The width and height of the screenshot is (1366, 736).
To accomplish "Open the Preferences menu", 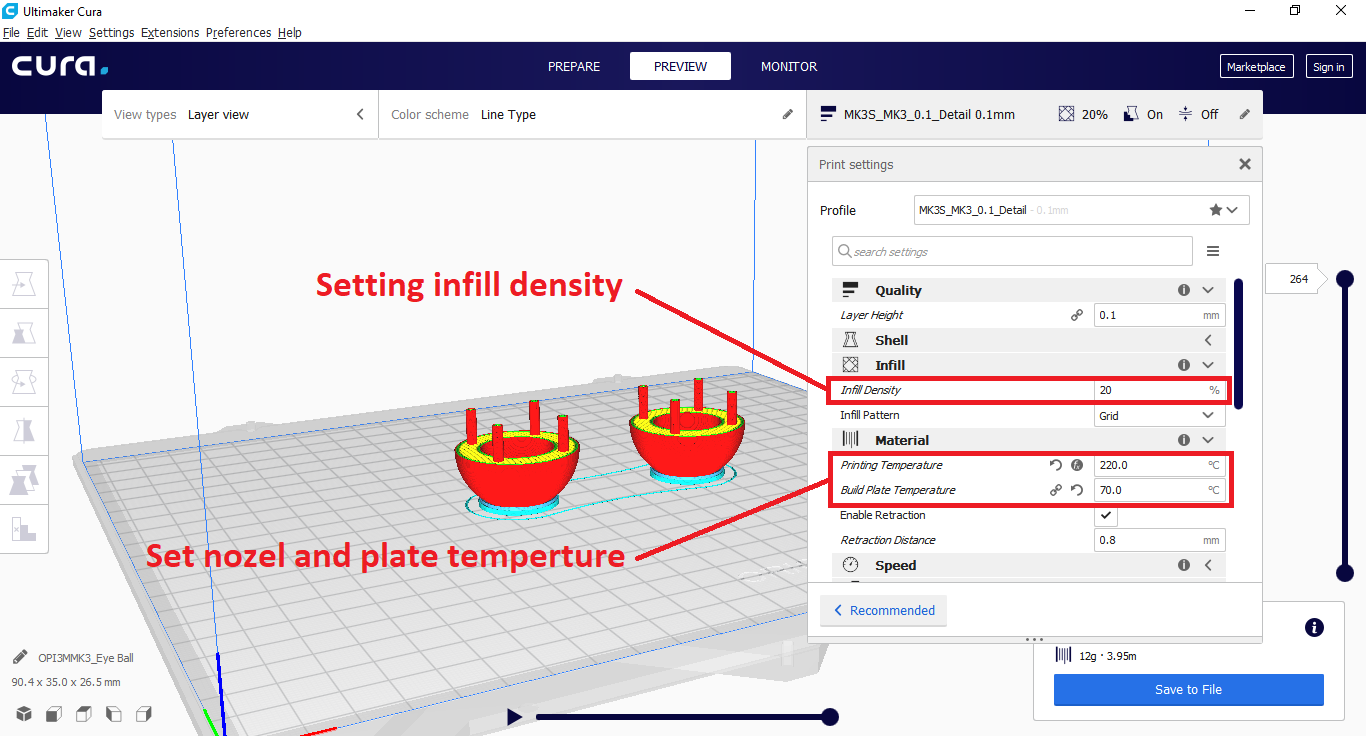I will tap(238, 32).
